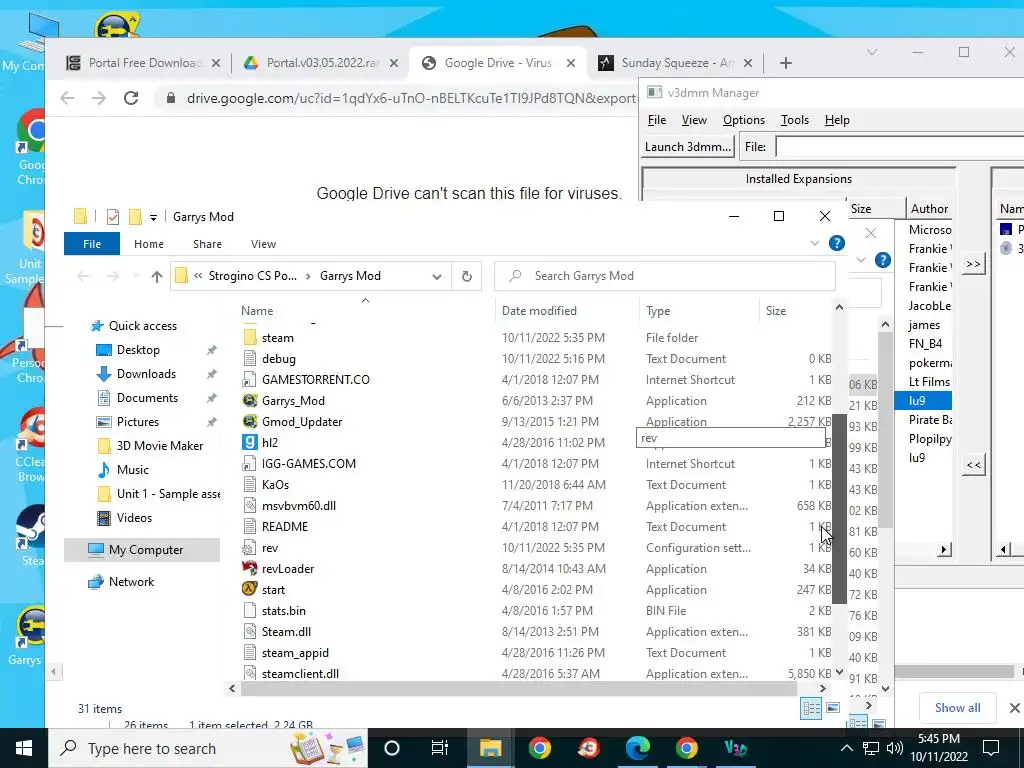The height and width of the screenshot is (768, 1024).
Task: Expand address bar history dropdown
Action: [x=436, y=276]
